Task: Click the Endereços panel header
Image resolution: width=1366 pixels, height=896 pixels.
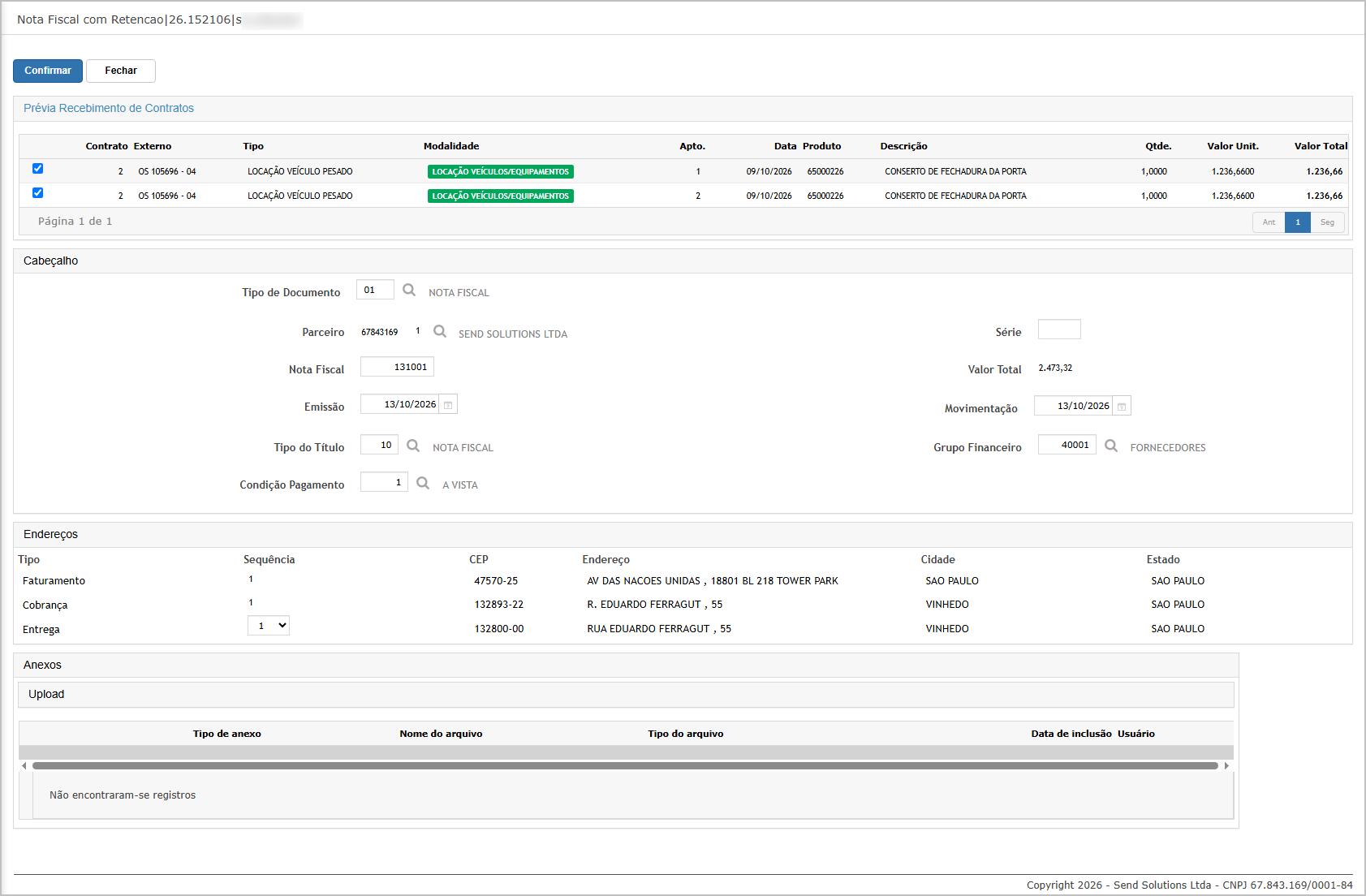Action: [x=683, y=535]
